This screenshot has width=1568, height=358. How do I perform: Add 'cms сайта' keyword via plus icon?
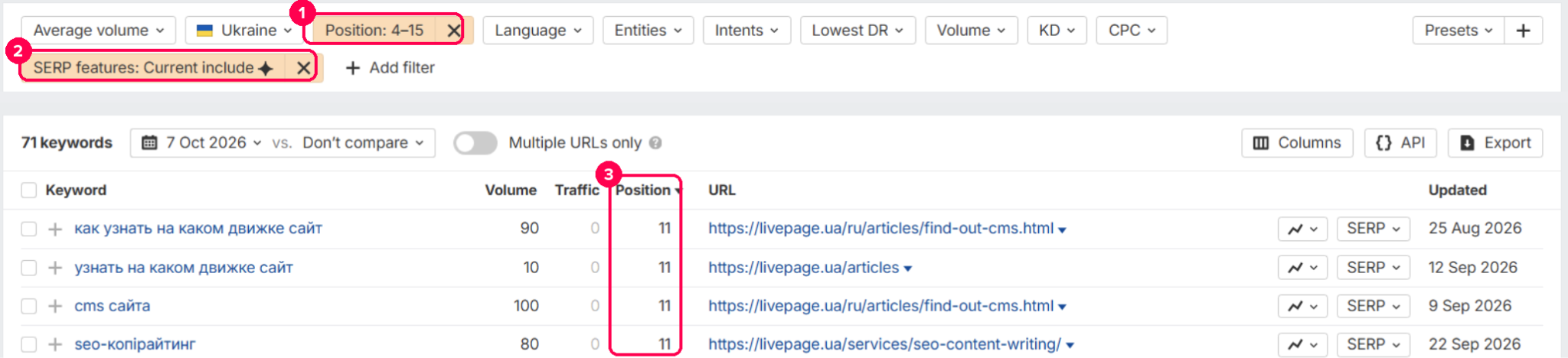tap(55, 306)
